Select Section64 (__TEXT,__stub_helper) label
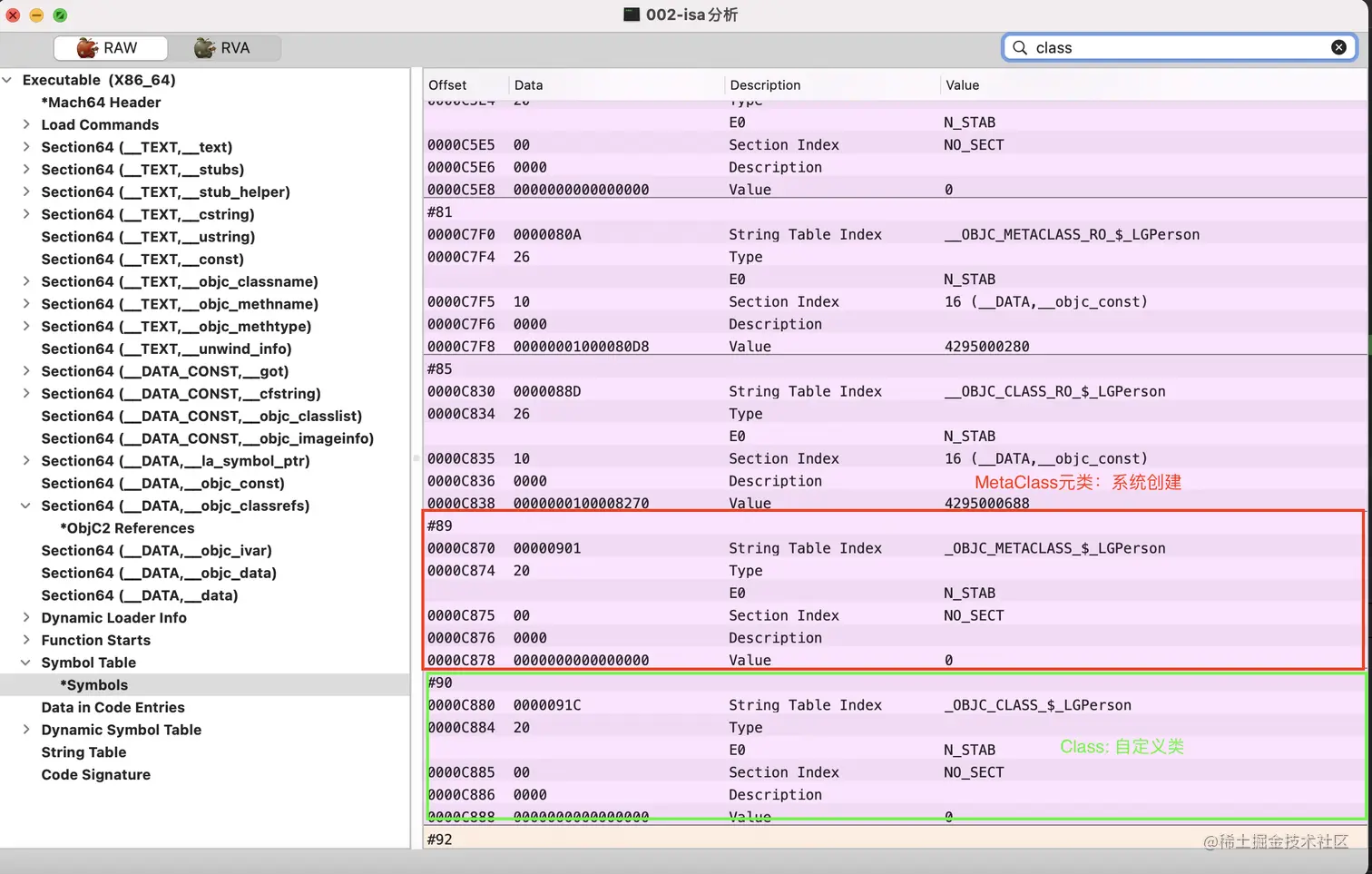 click(165, 191)
